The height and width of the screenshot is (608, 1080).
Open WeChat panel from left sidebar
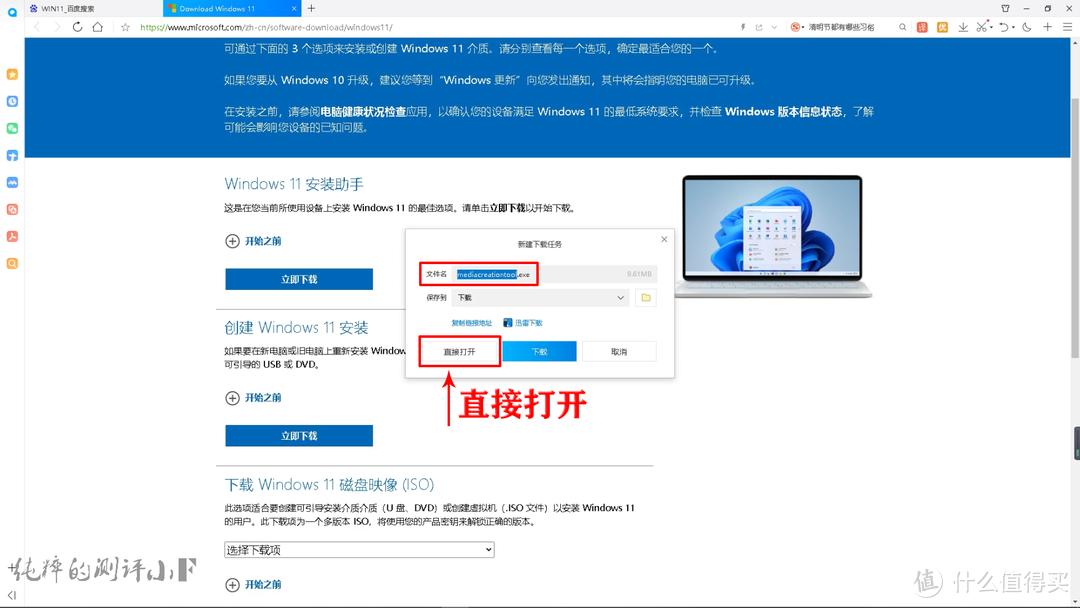tap(12, 129)
